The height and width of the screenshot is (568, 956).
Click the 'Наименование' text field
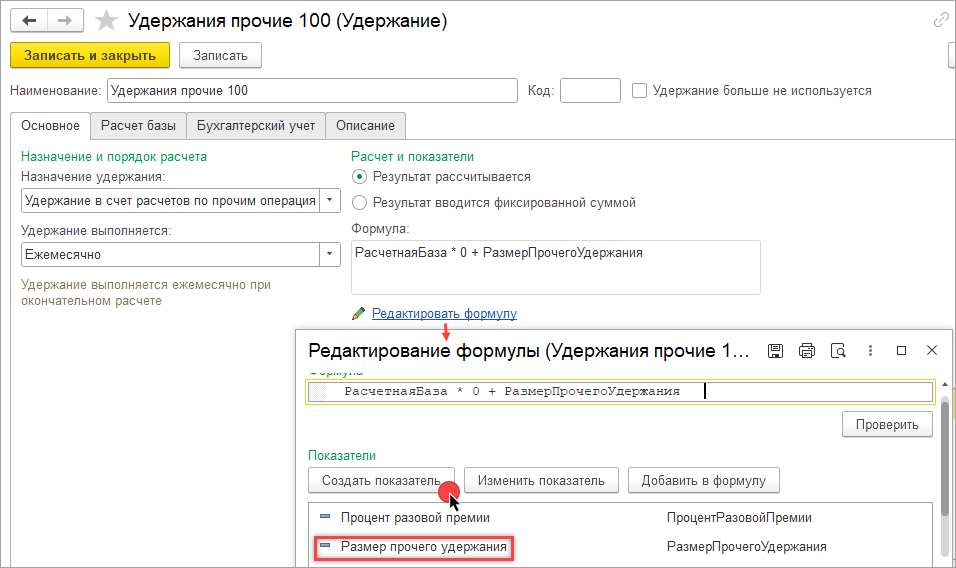coord(312,90)
